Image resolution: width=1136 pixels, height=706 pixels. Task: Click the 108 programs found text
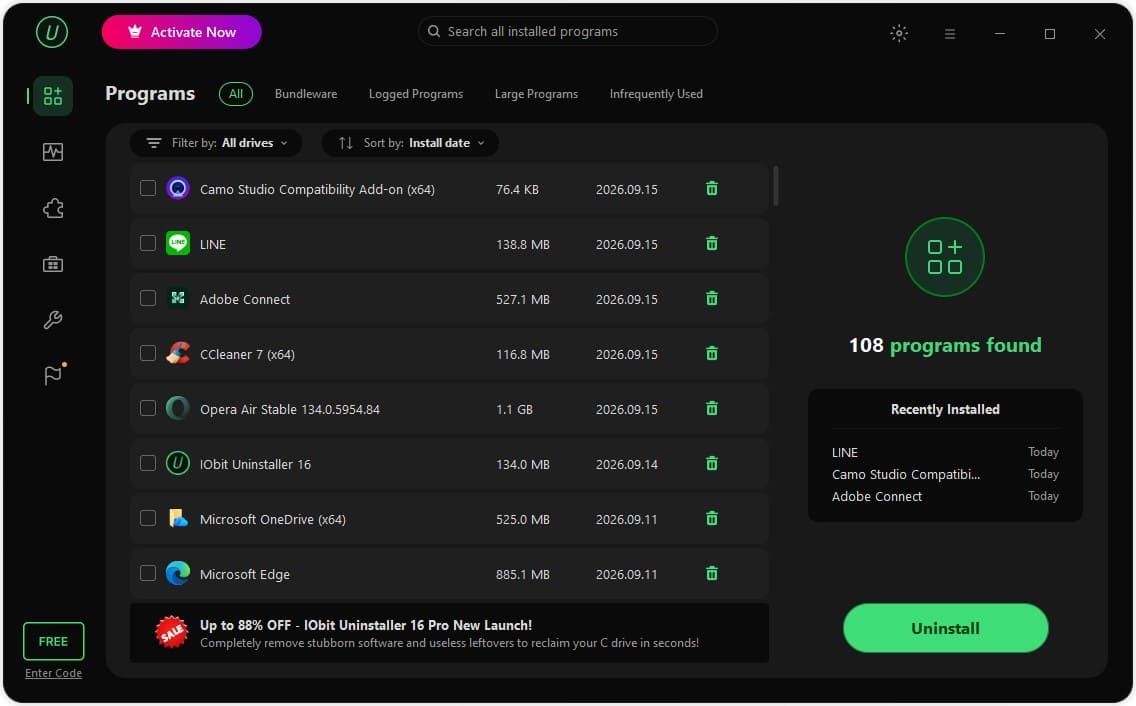pyautogui.click(x=945, y=345)
